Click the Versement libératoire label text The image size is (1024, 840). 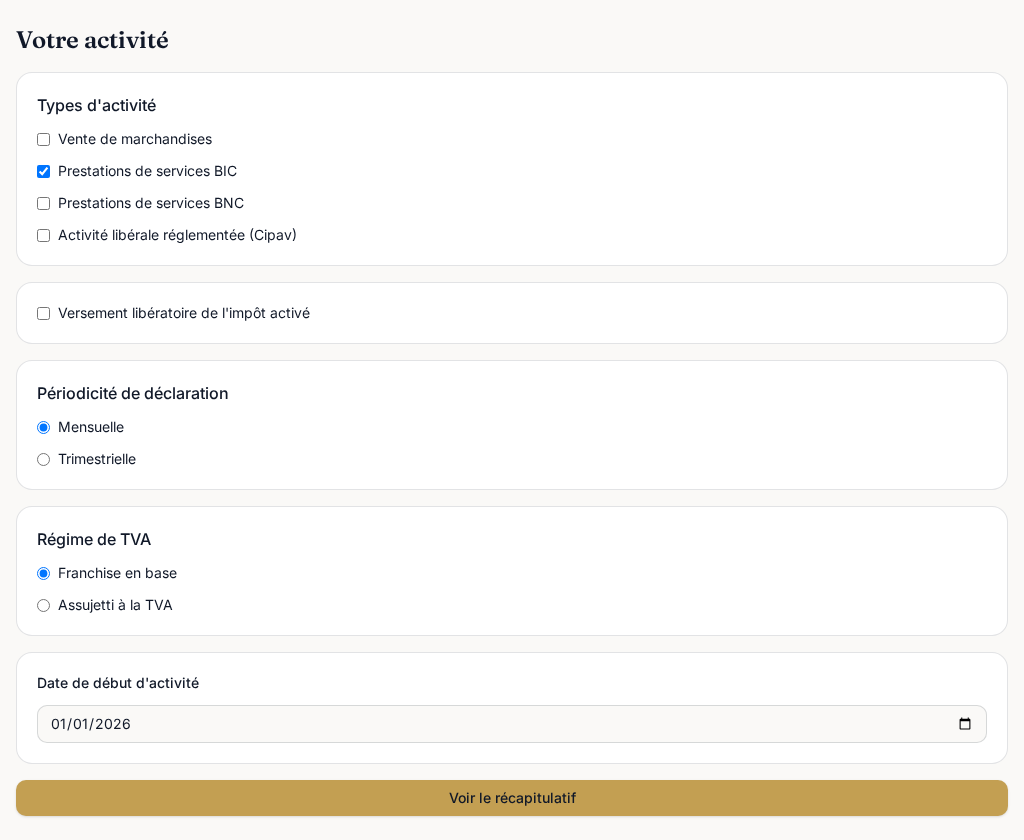click(184, 313)
